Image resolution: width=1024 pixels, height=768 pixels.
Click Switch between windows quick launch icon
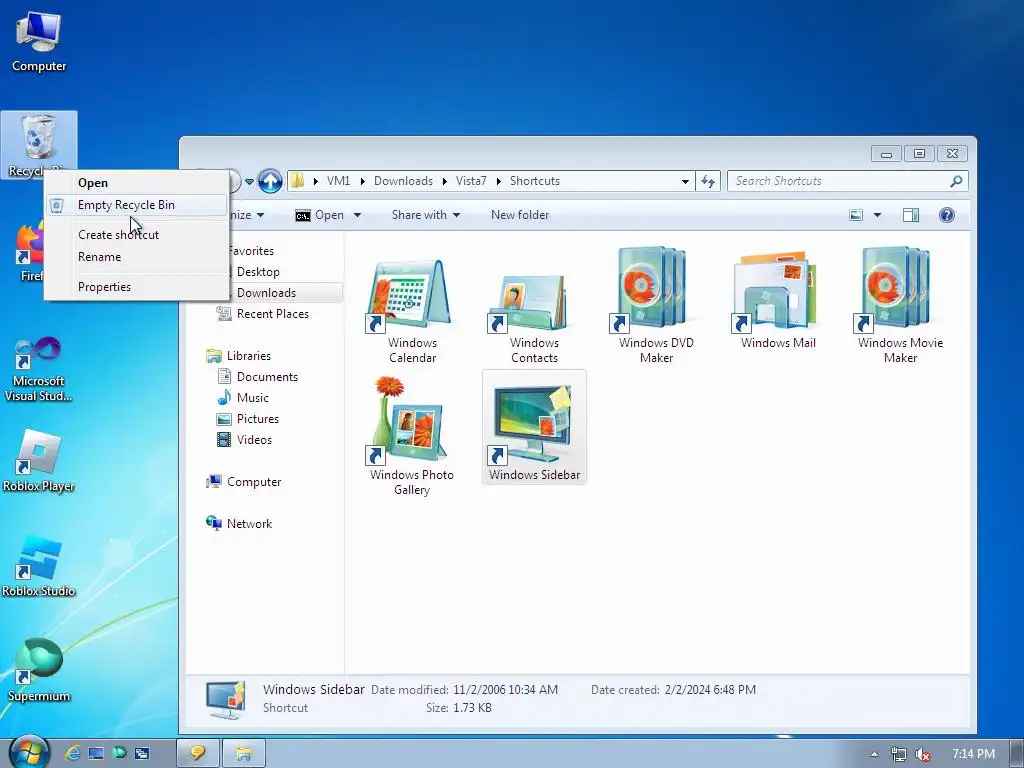tap(142, 754)
